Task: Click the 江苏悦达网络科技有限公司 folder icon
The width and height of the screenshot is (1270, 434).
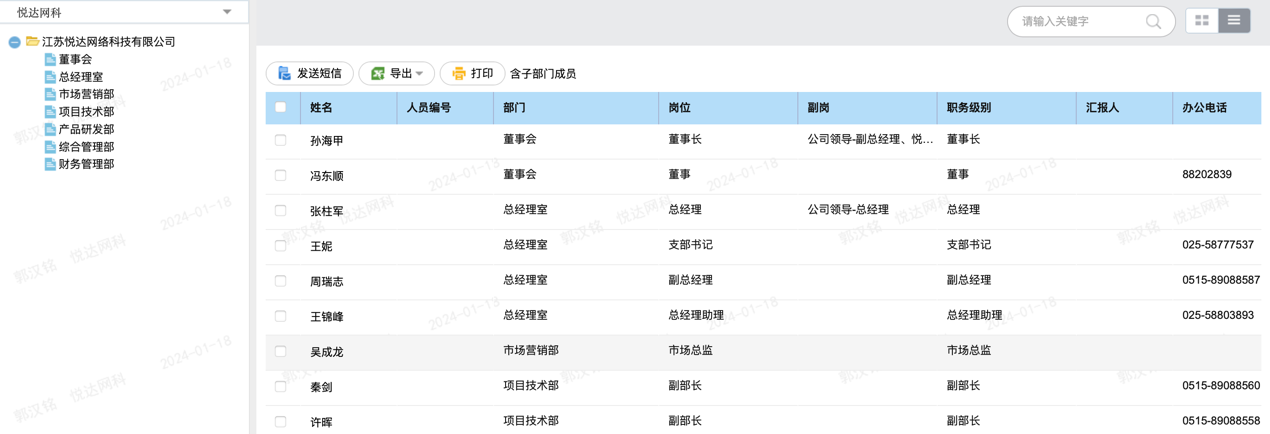Action: (x=32, y=42)
